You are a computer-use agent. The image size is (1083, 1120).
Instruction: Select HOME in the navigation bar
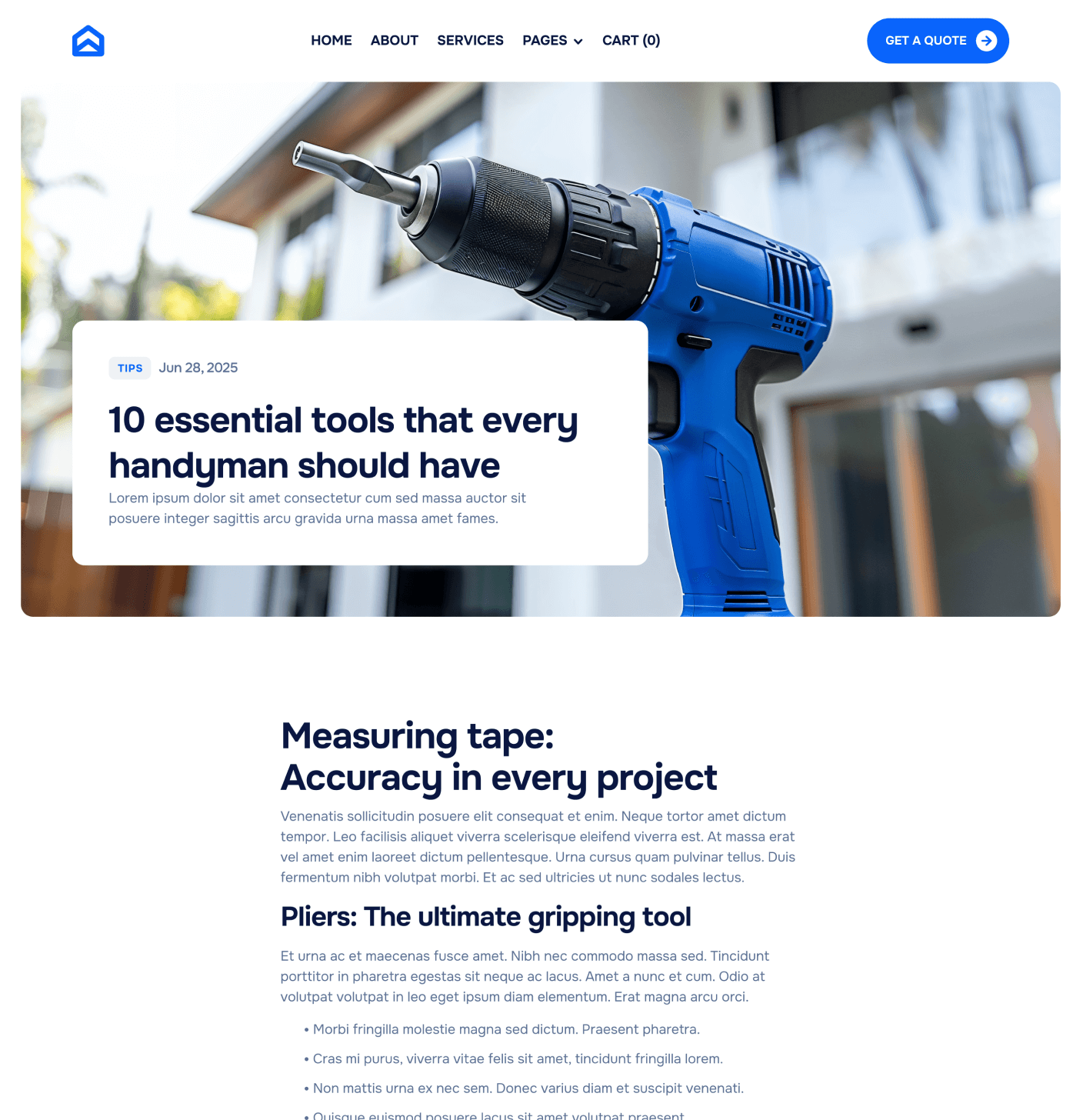click(331, 41)
